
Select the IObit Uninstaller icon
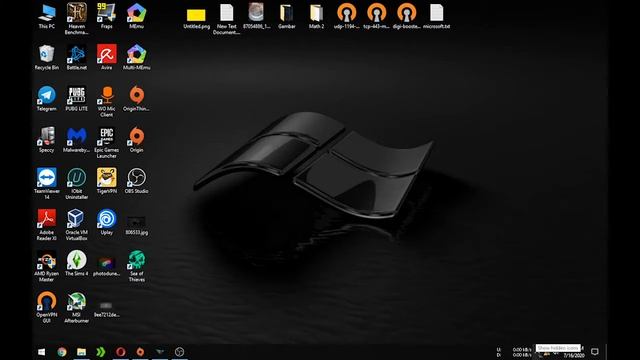click(76, 184)
